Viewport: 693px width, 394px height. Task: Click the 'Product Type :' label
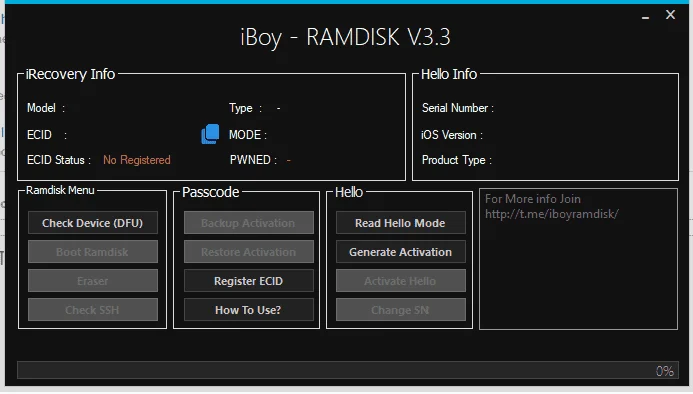coord(457,160)
